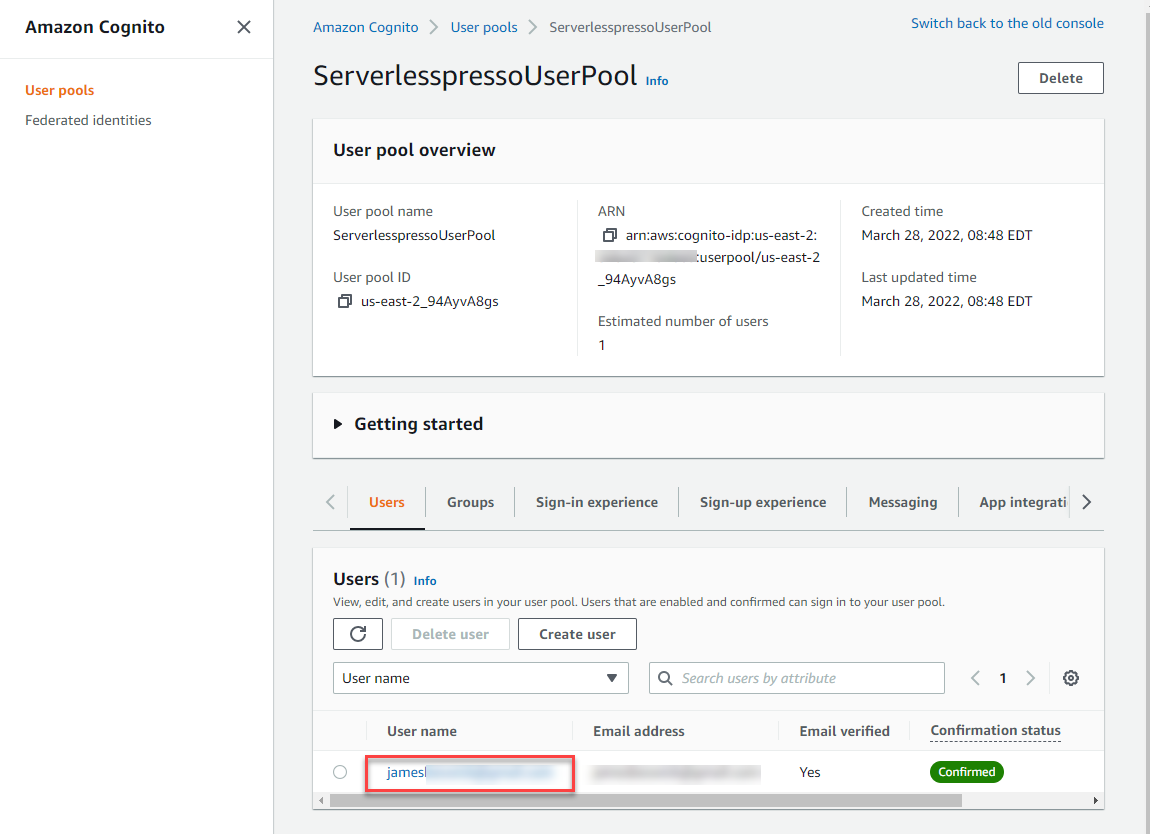This screenshot has height=834, width=1150.
Task: Click the estimated number of users value
Action: [602, 345]
